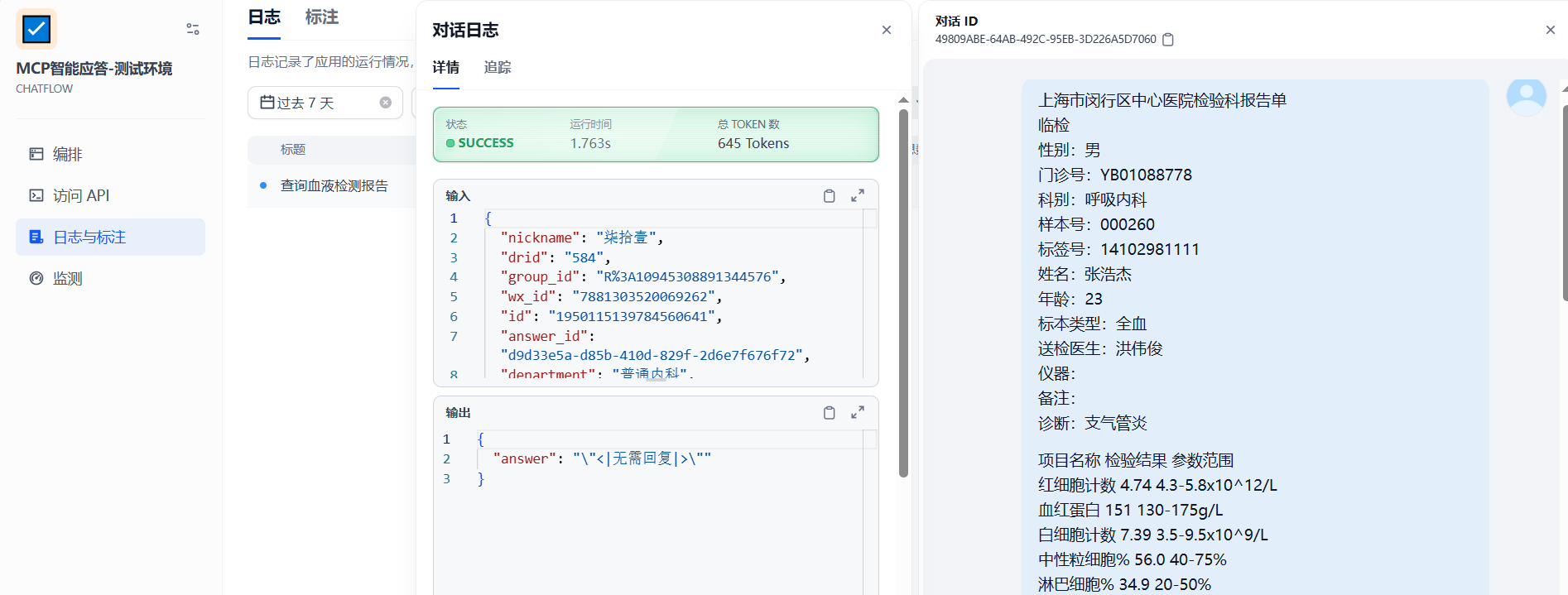Click the MCP app logo icon
The width and height of the screenshot is (1568, 595).
(36, 30)
